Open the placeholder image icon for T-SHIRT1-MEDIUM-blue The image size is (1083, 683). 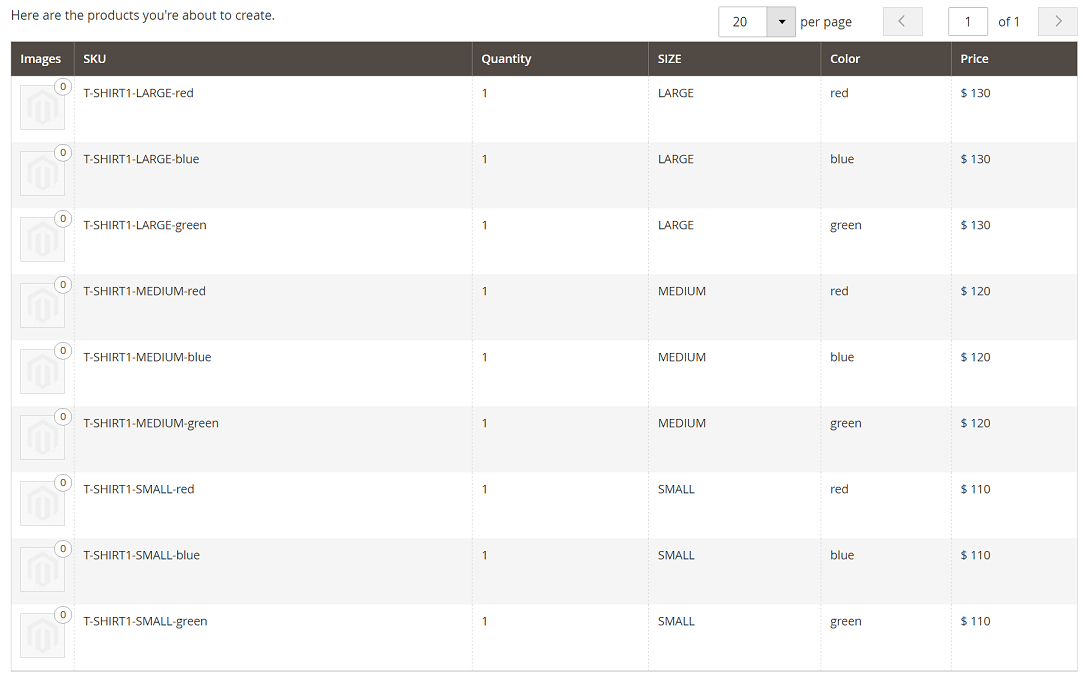41,371
